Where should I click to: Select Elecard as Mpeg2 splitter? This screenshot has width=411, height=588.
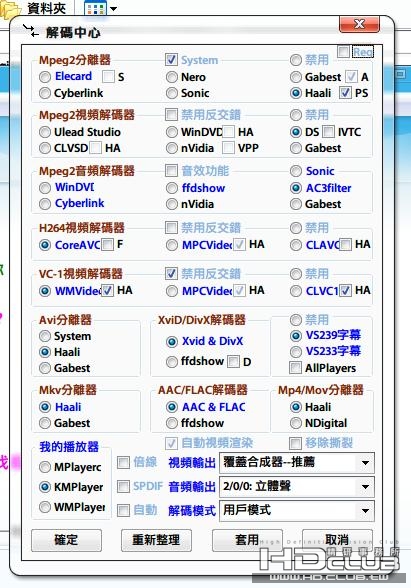click(45, 77)
